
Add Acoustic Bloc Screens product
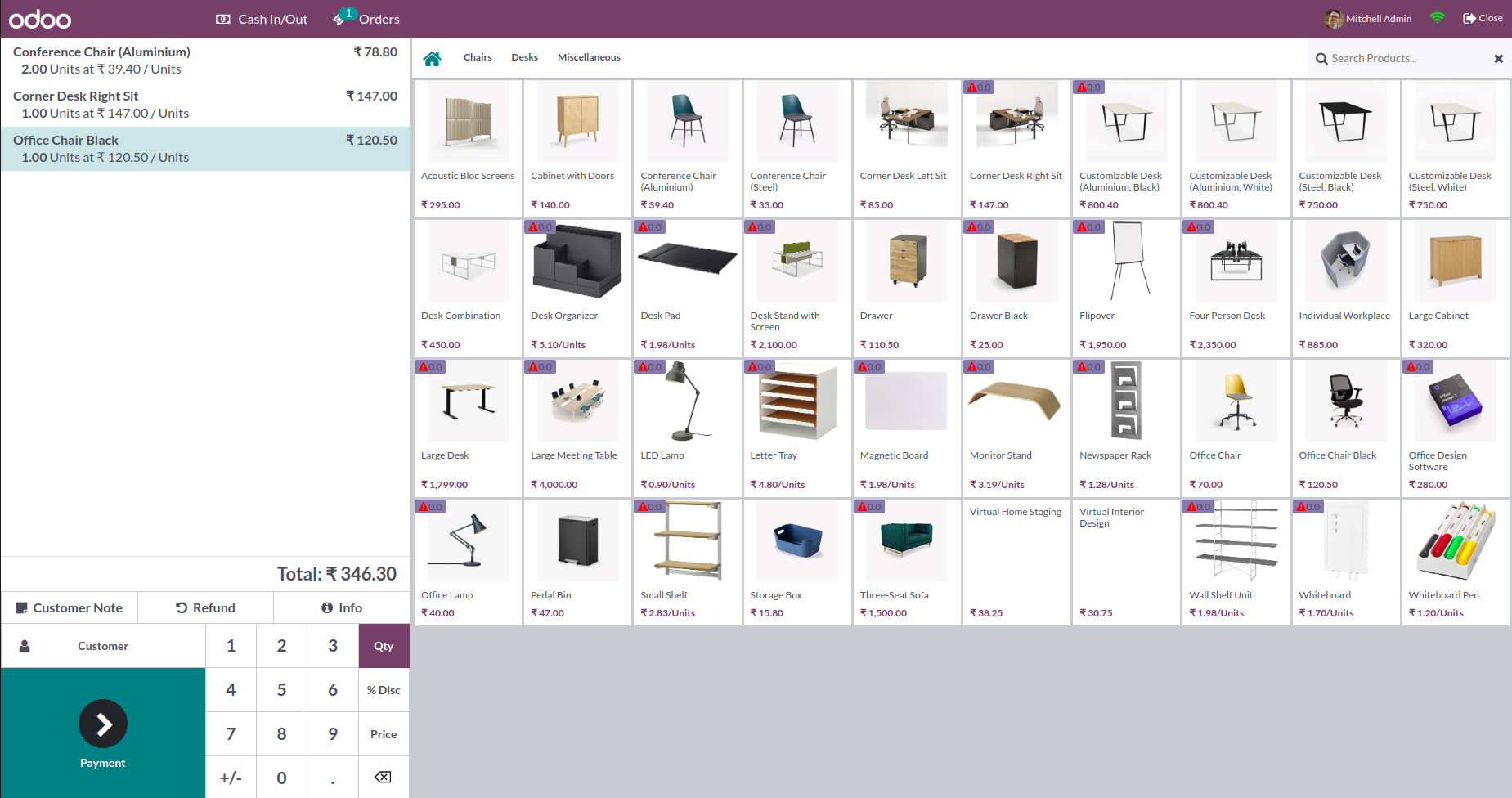click(468, 148)
